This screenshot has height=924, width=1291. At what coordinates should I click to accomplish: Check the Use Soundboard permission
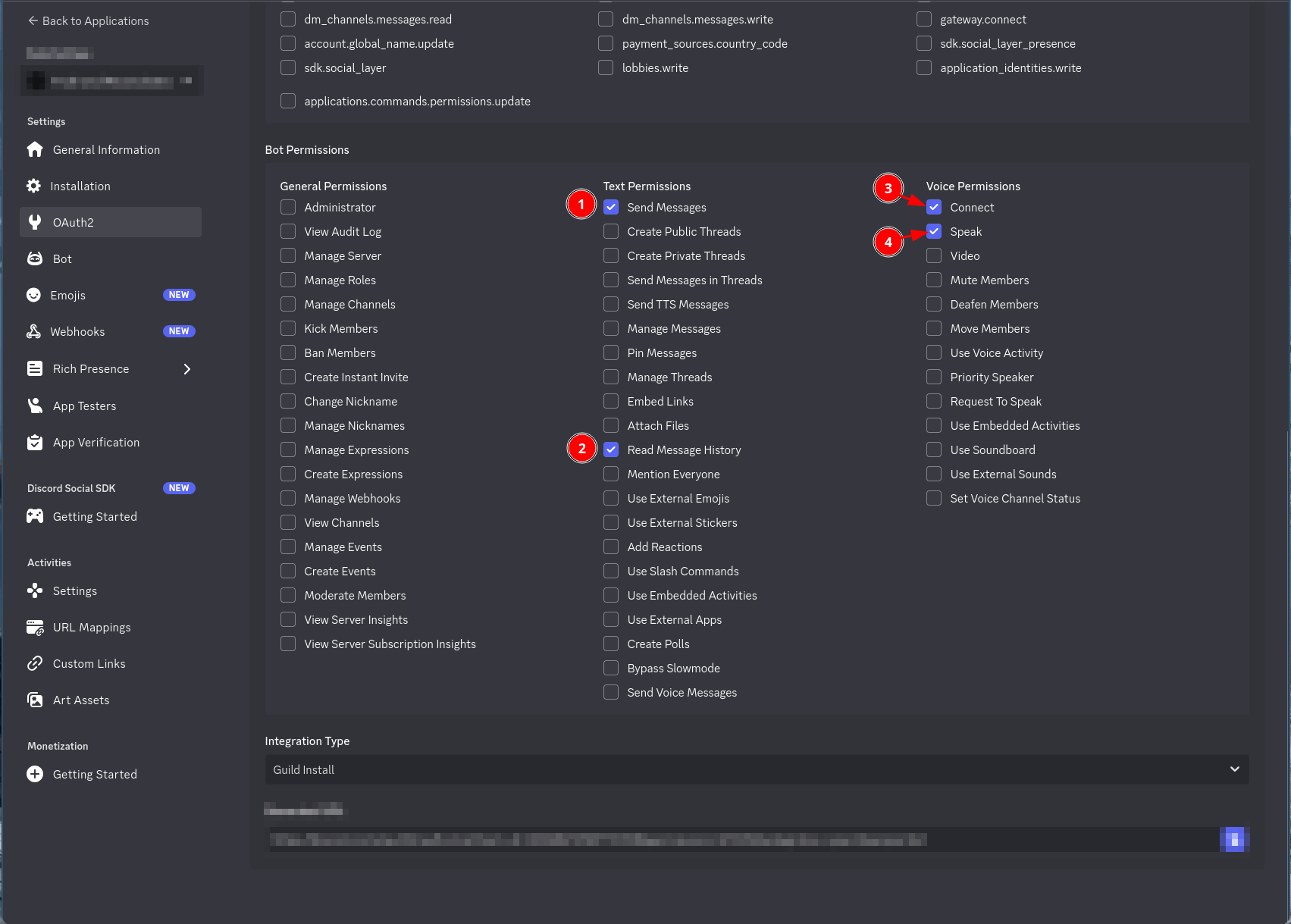pos(934,449)
